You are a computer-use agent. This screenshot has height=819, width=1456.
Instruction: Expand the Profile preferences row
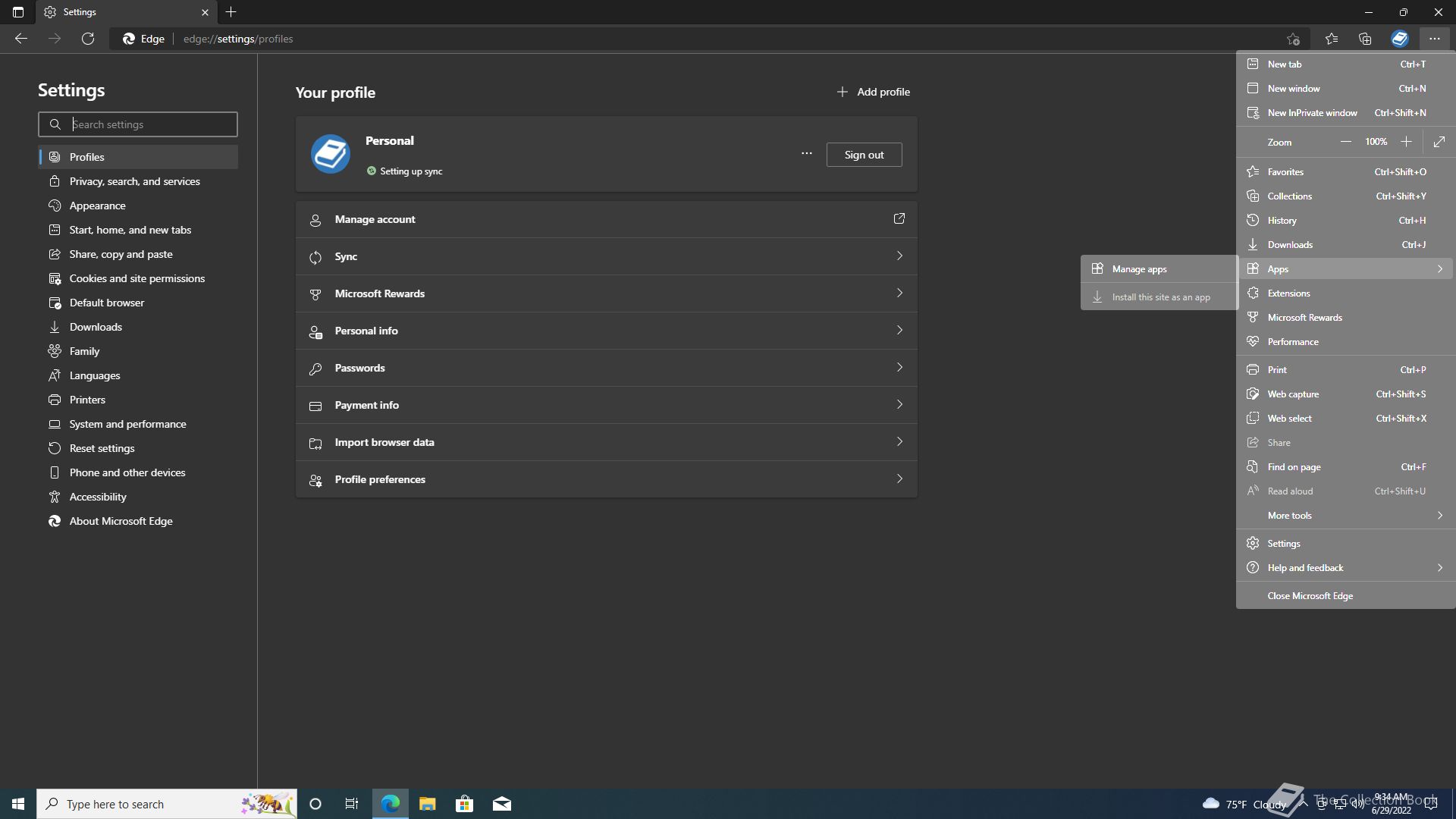607,479
